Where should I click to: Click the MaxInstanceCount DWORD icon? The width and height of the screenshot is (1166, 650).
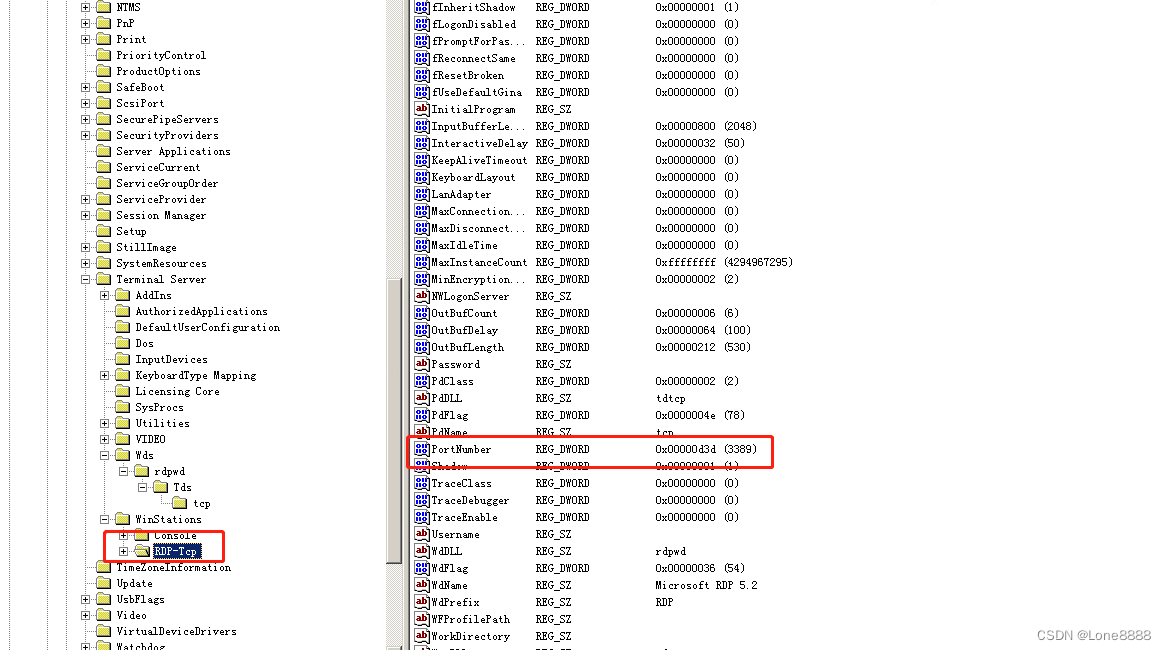tap(422, 263)
